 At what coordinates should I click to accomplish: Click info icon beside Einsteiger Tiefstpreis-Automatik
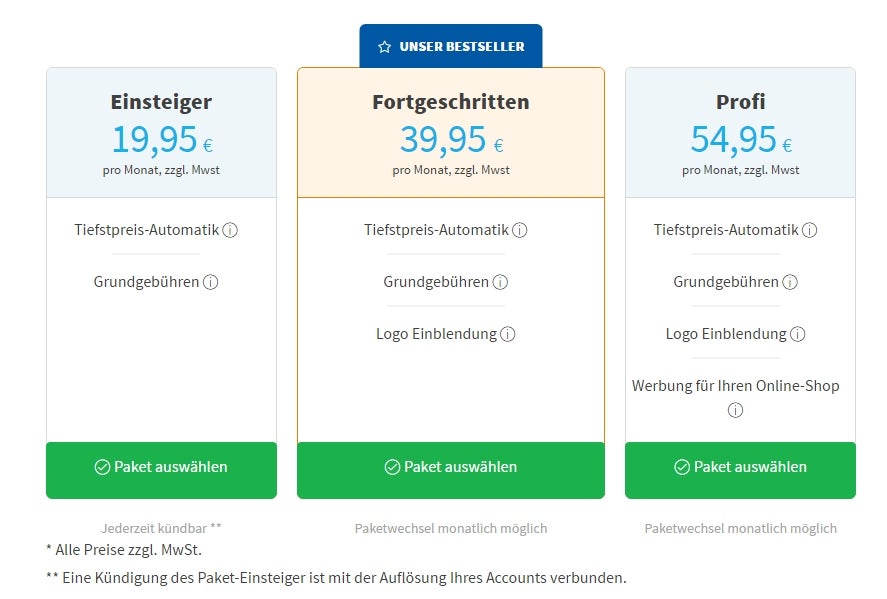click(x=230, y=230)
